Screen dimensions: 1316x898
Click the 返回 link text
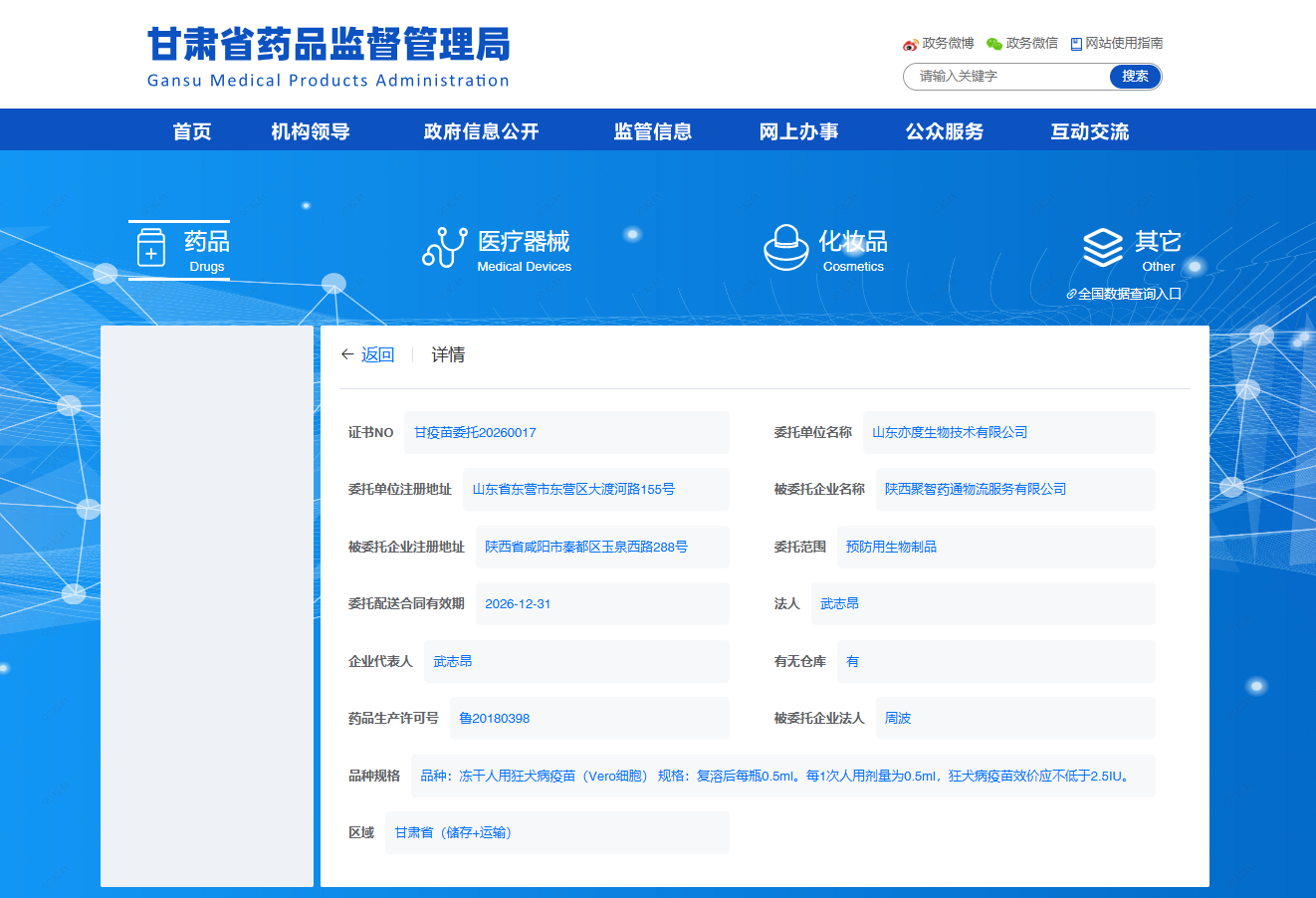click(x=377, y=354)
